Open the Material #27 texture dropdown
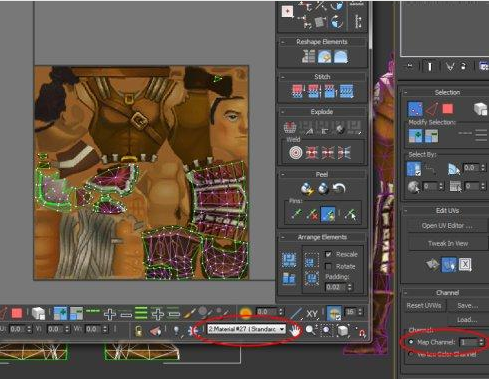The image size is (489, 379). click(247, 329)
